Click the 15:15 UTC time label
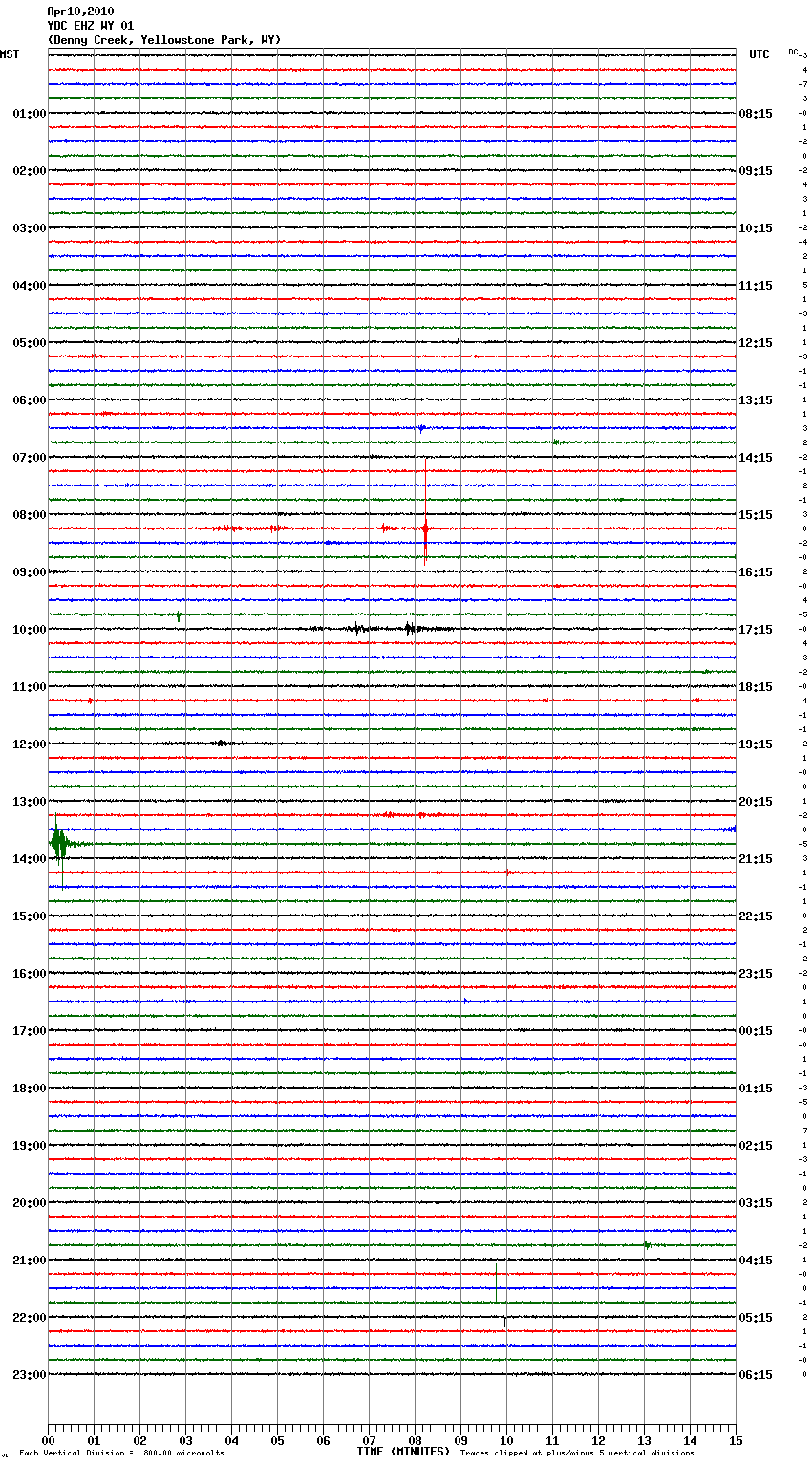The height and width of the screenshot is (1466, 812). pyautogui.click(x=756, y=515)
